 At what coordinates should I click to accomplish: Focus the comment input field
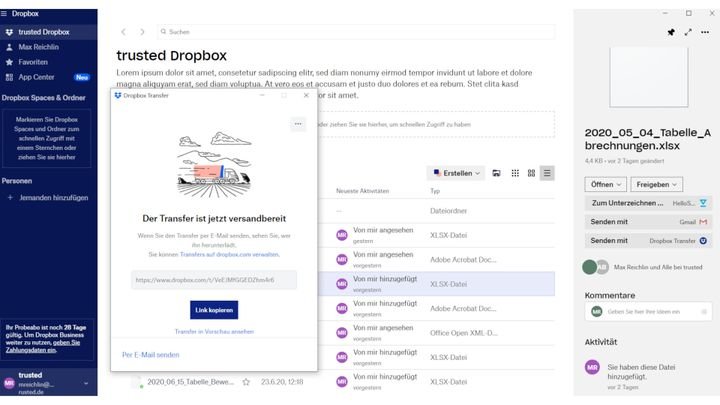[648, 311]
